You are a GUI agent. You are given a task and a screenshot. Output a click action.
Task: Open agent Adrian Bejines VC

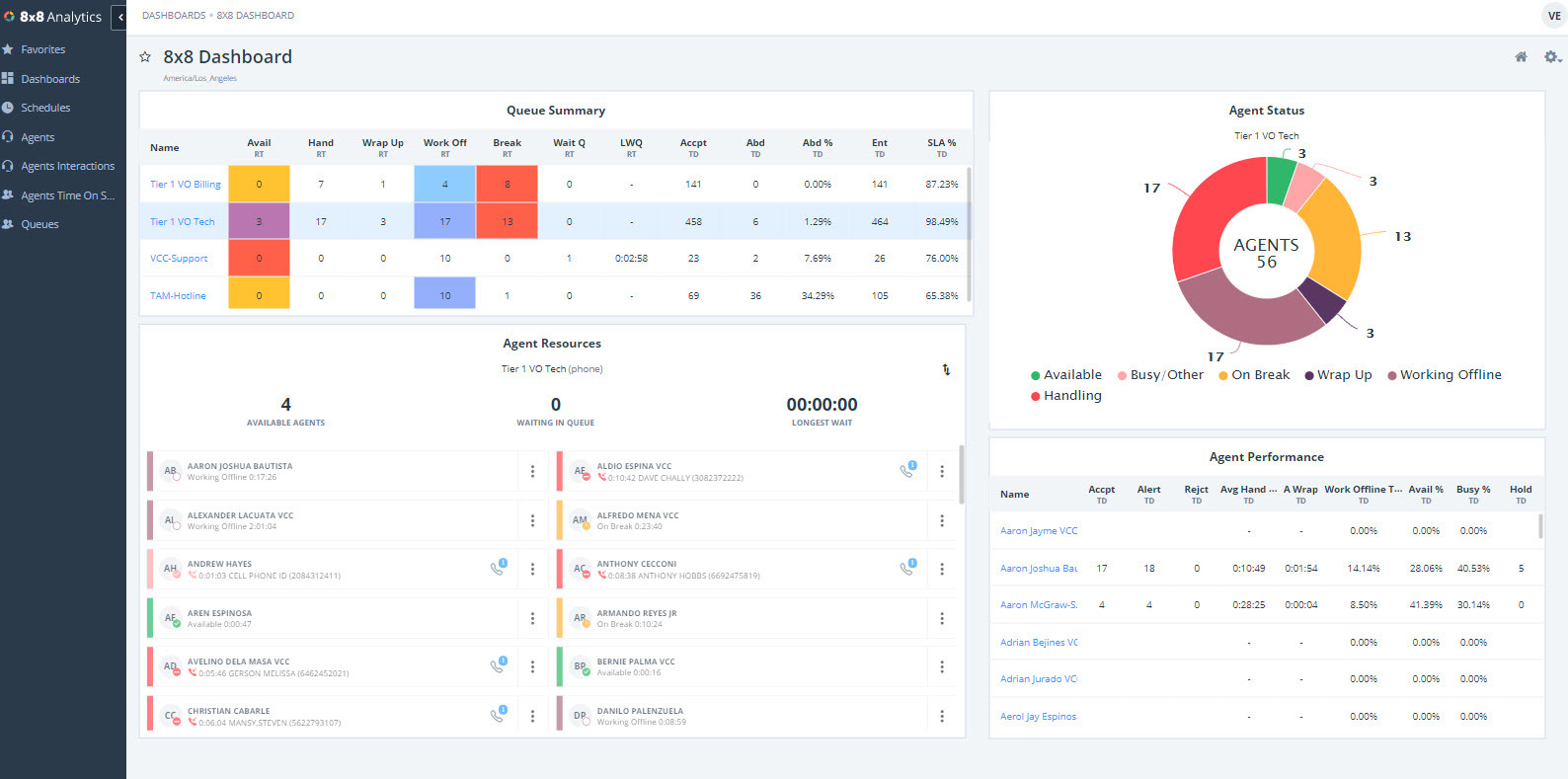(x=1039, y=643)
